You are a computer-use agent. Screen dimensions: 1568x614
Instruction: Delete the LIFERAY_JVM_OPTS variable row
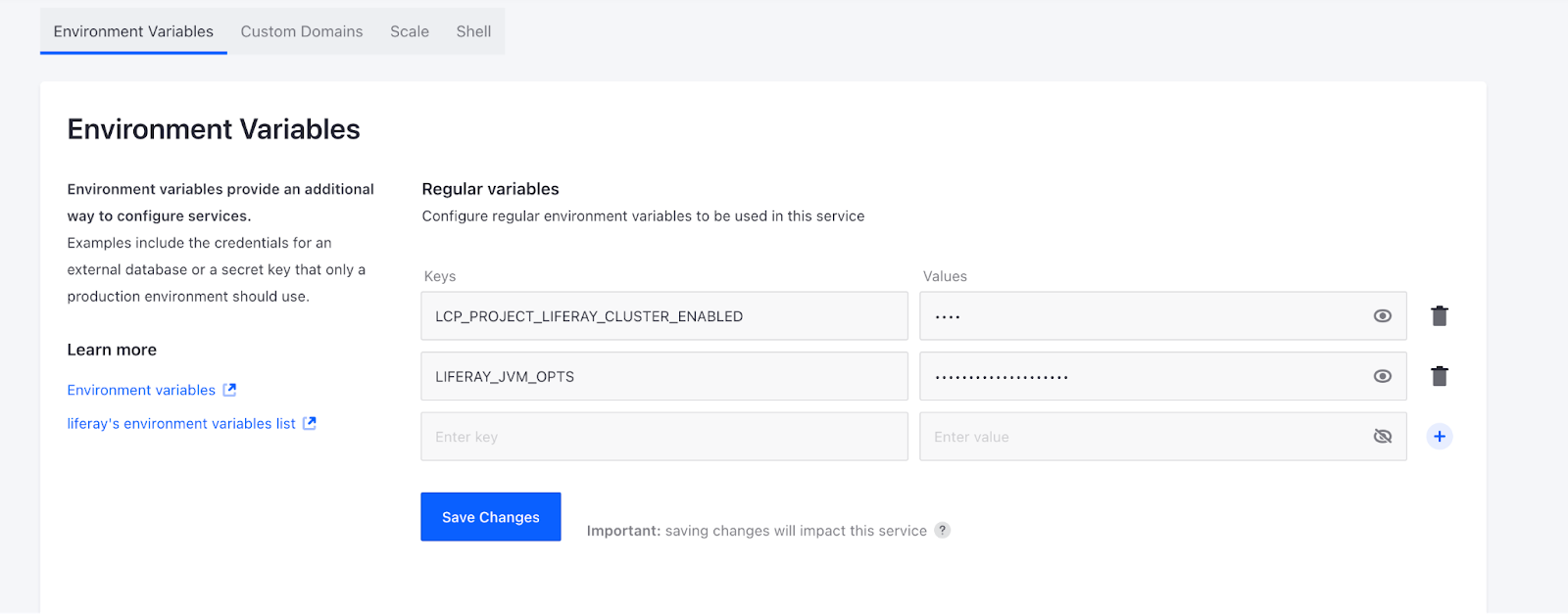coord(1439,376)
